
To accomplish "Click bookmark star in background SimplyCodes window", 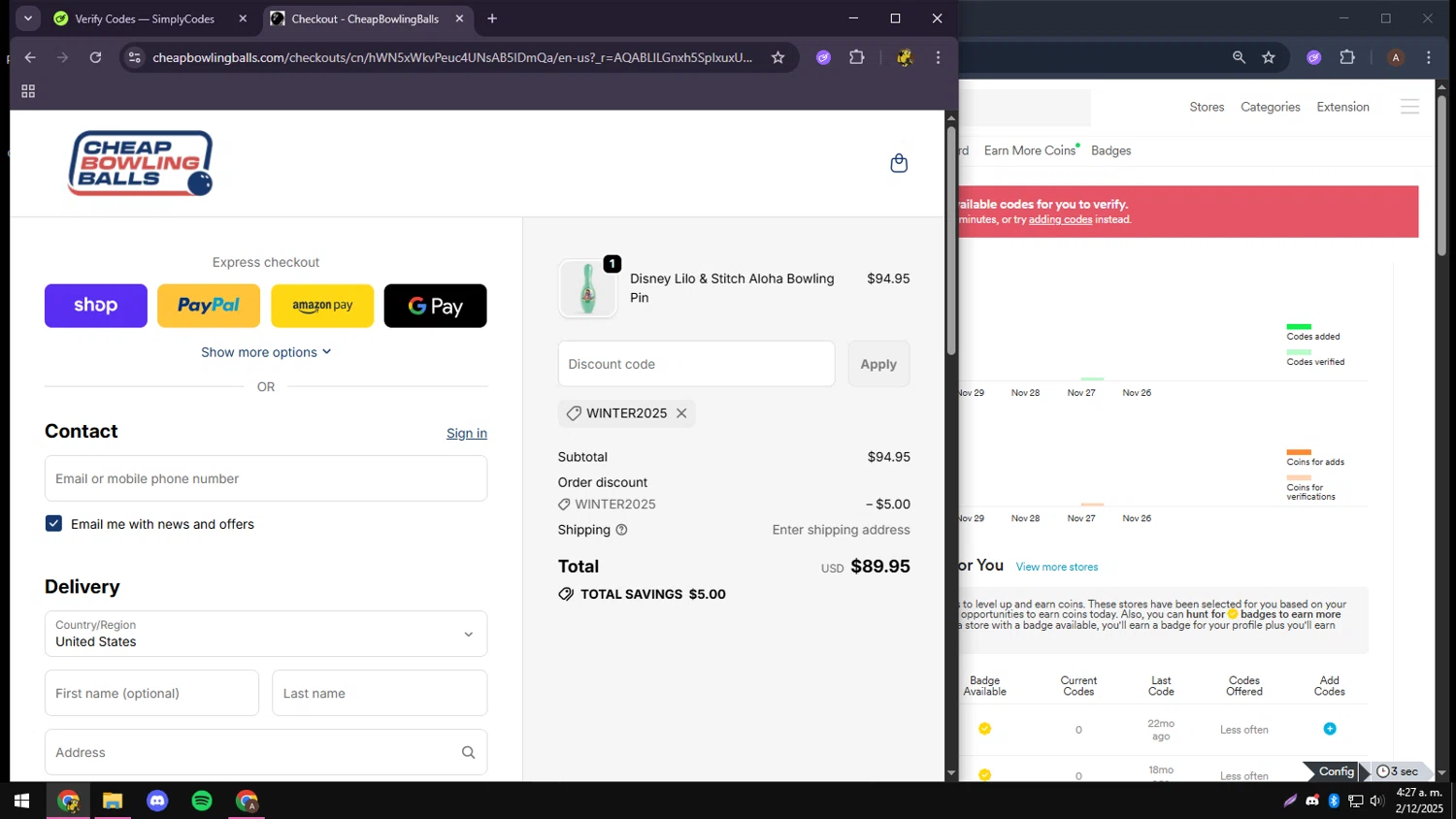I will 1269,57.
